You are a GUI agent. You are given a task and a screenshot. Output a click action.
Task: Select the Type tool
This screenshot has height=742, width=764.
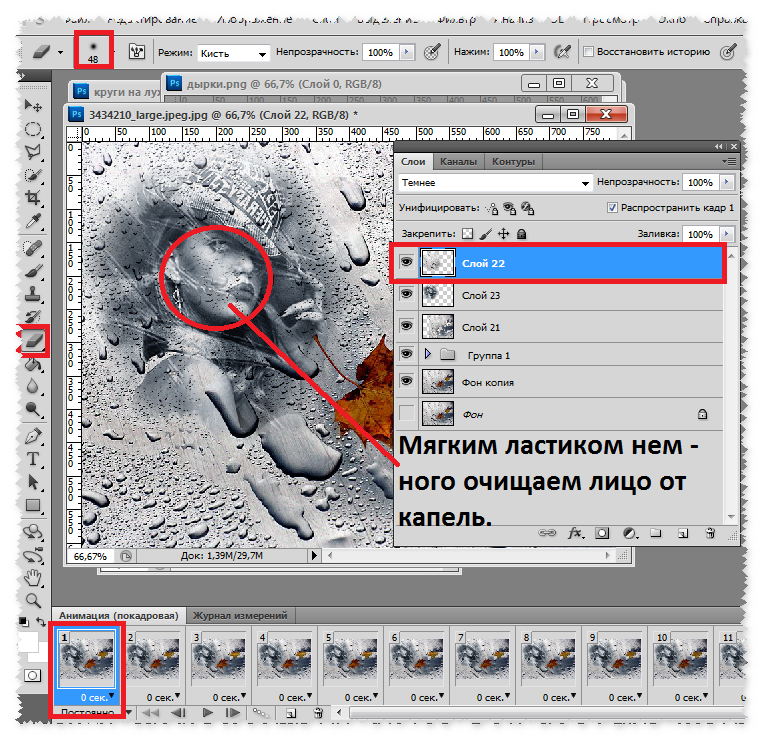(33, 459)
